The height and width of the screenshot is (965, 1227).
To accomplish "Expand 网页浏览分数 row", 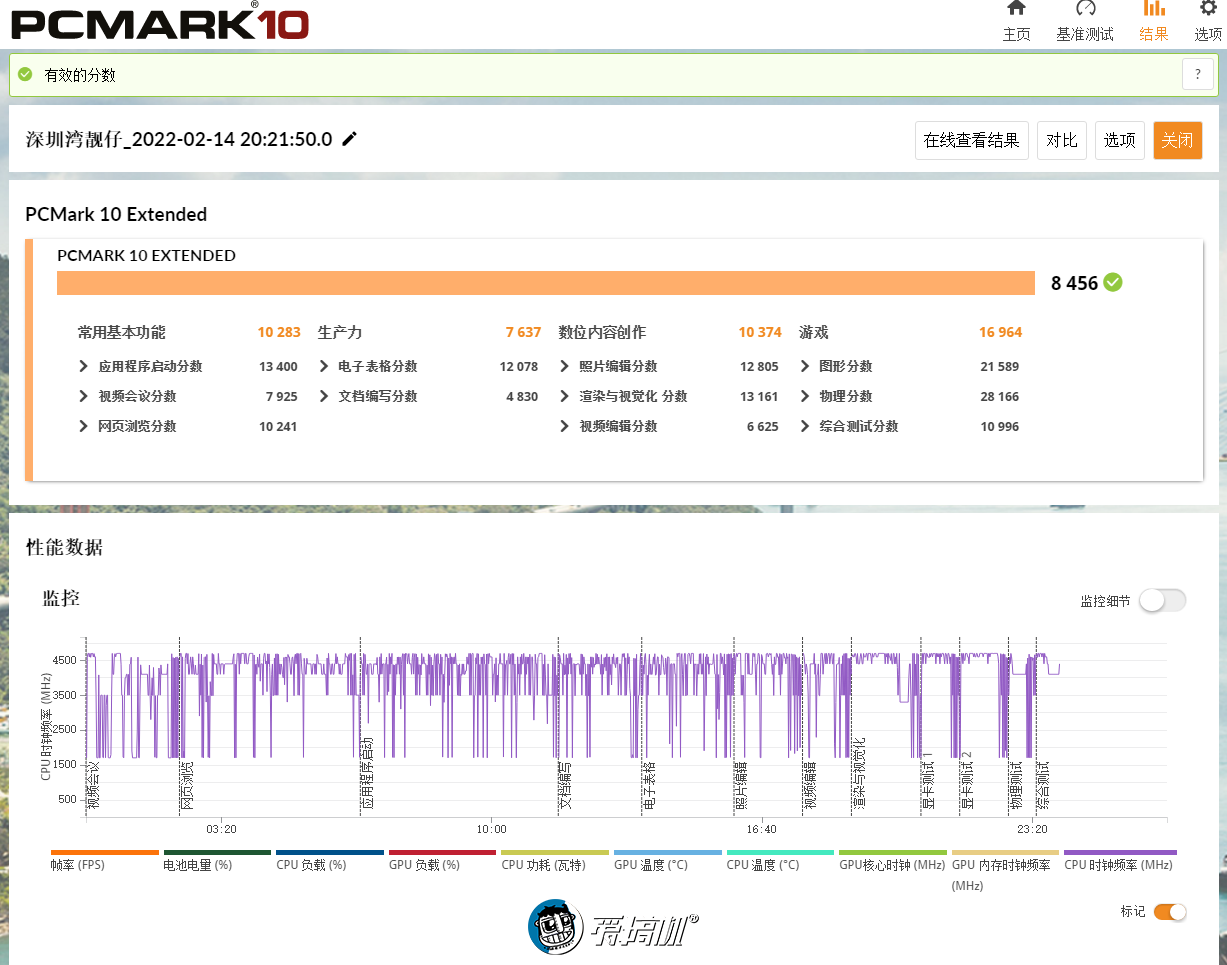I will [x=127, y=427].
